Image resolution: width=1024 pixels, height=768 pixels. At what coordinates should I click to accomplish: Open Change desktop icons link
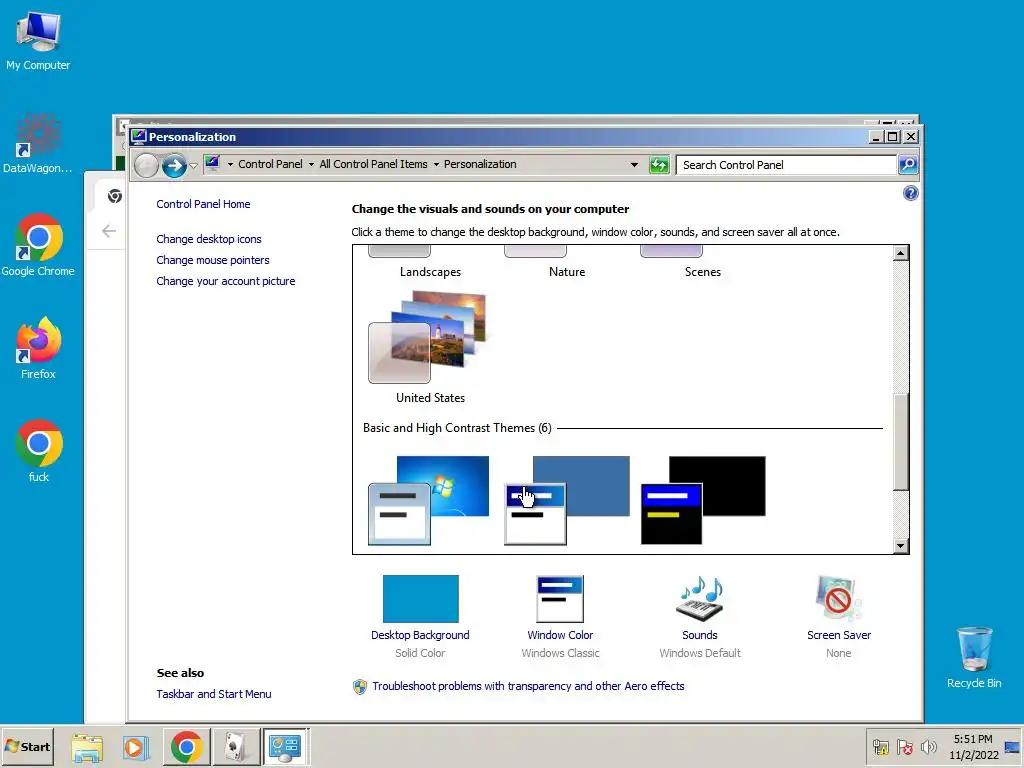[208, 239]
